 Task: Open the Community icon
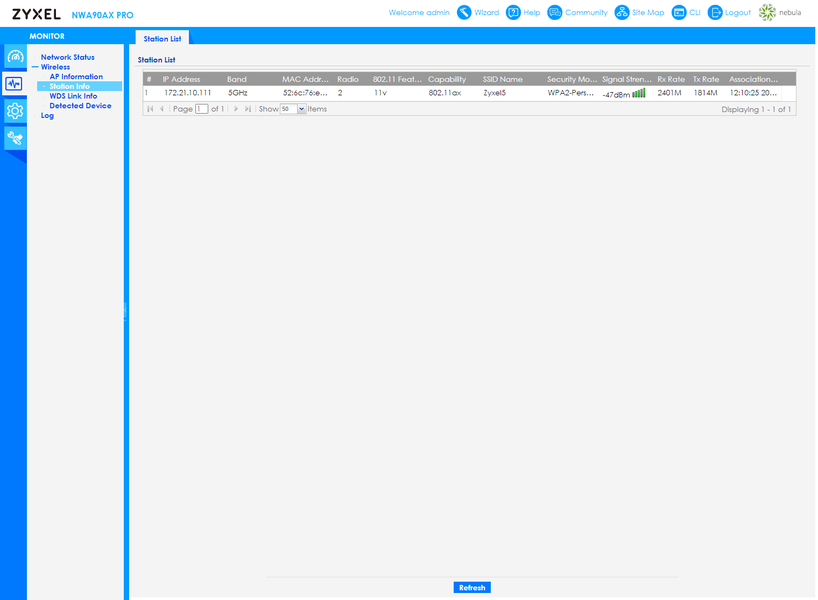click(555, 13)
